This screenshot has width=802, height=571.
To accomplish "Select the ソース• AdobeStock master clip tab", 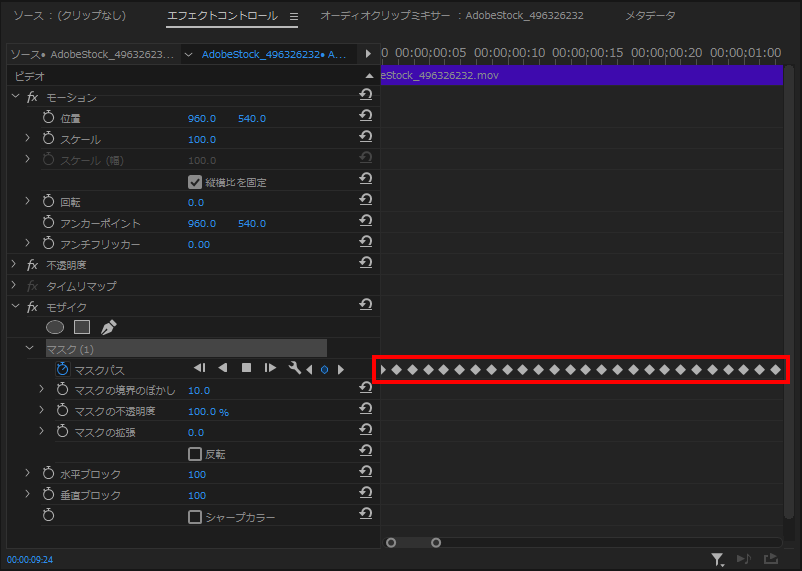I will [x=92, y=54].
